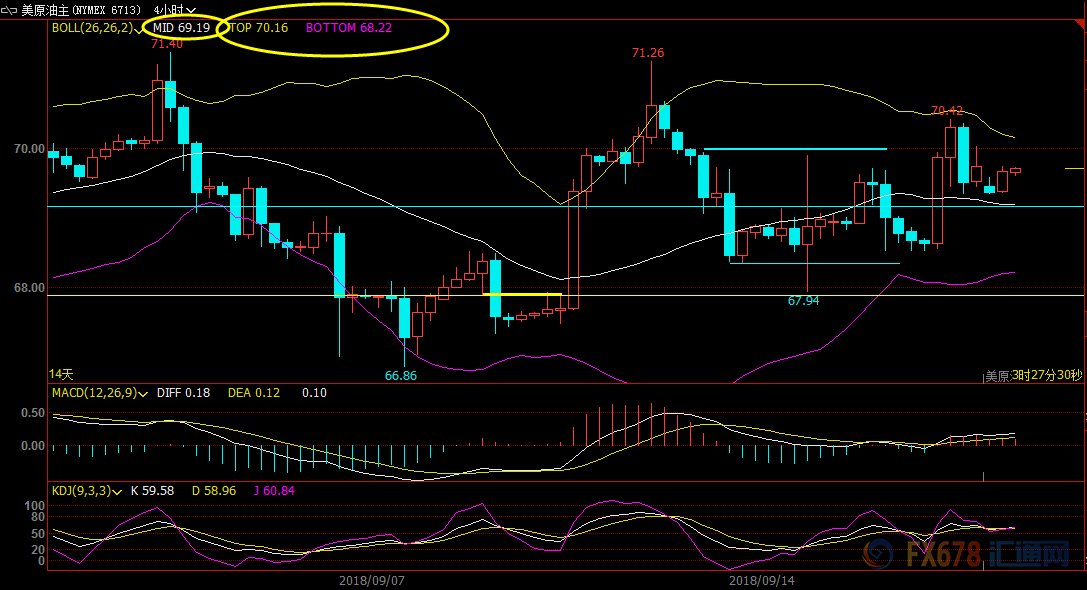The height and width of the screenshot is (590, 1087).
Task: Click the 67.94 low price label
Action: click(x=803, y=301)
